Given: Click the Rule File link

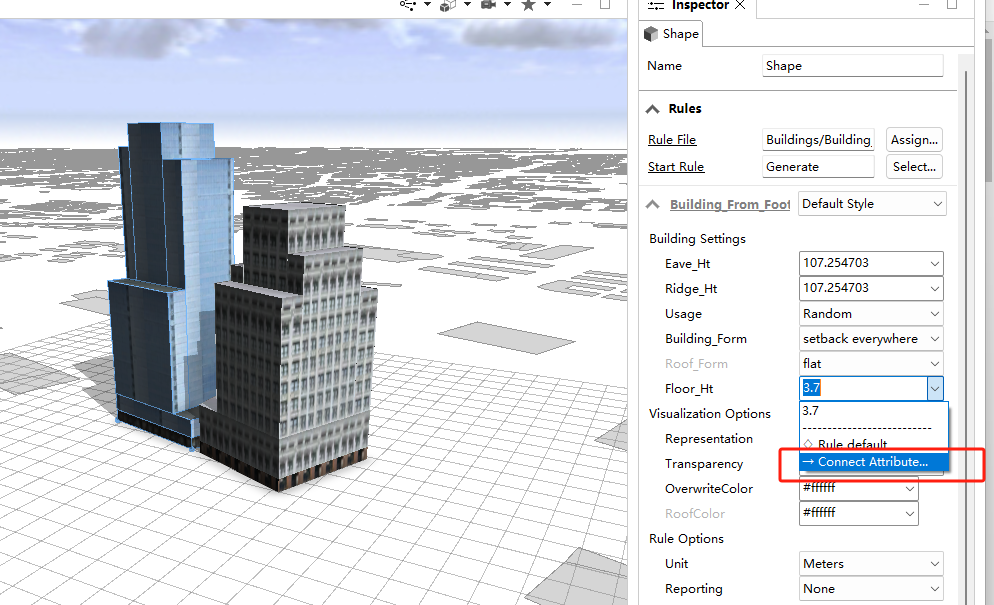Looking at the screenshot, I should [671, 139].
